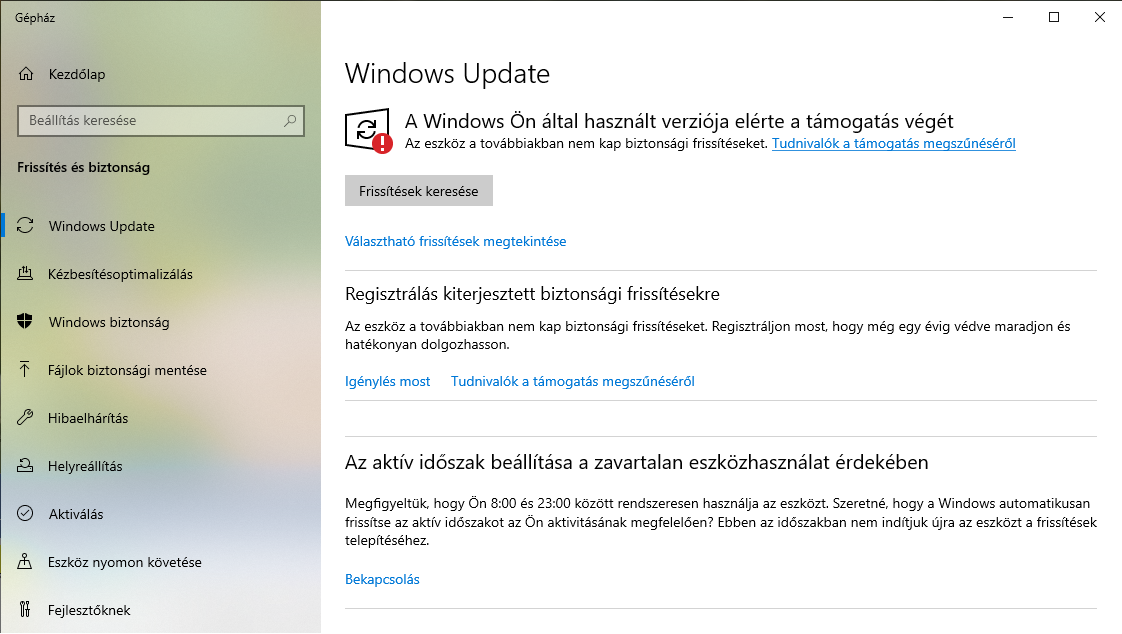The image size is (1122, 634).
Task: Click the Frissítések keresése button
Action: pos(419,191)
